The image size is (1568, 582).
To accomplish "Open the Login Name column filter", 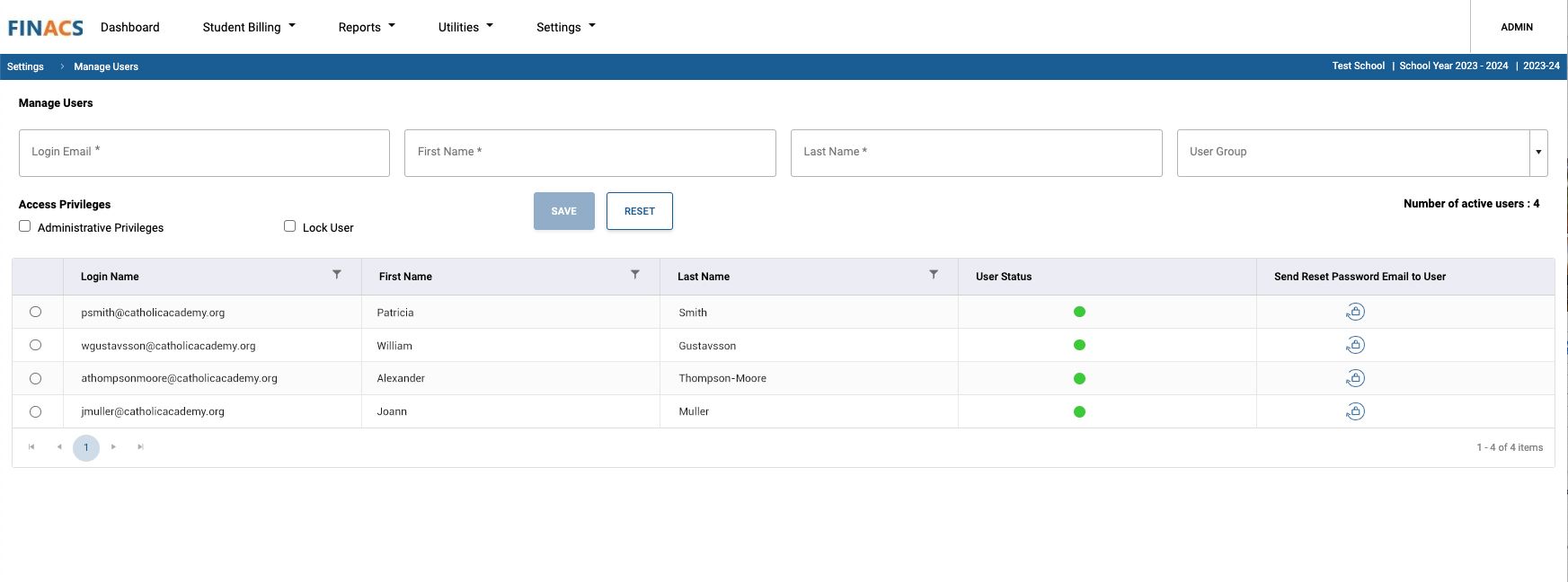I will [x=337, y=275].
